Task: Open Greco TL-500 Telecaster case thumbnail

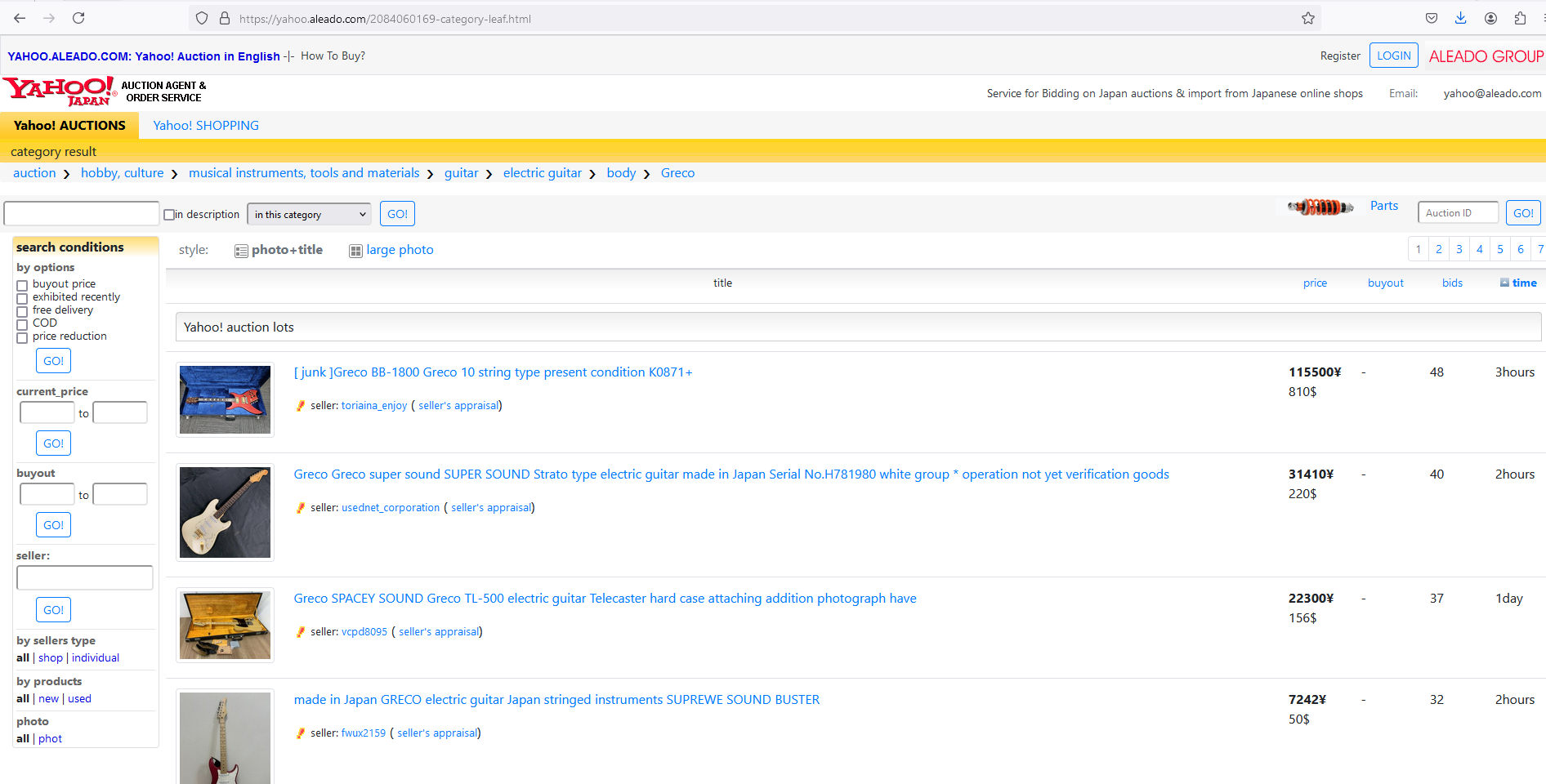Action: tap(225, 626)
